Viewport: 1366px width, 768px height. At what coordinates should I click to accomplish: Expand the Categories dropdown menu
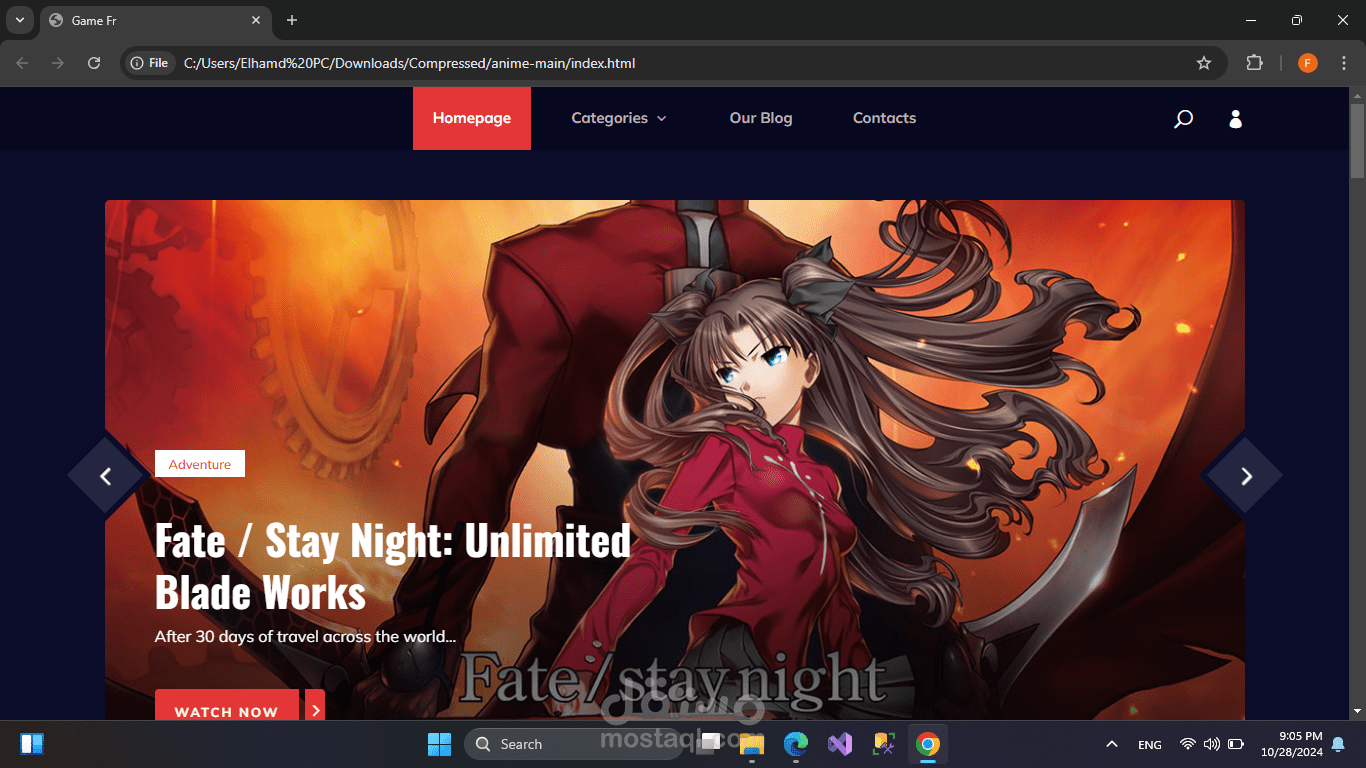click(618, 118)
